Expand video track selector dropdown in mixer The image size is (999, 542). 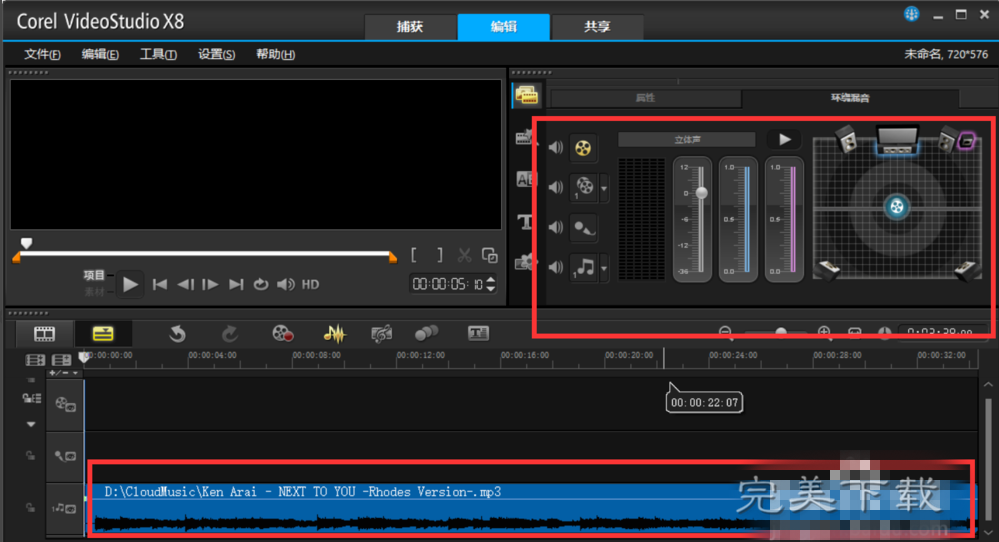coord(604,189)
